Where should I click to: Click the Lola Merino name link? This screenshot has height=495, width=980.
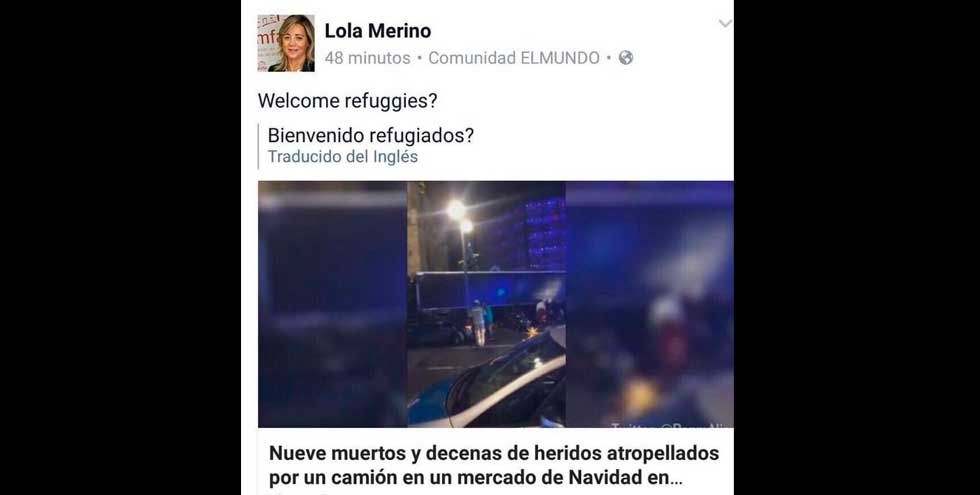pos(378,31)
